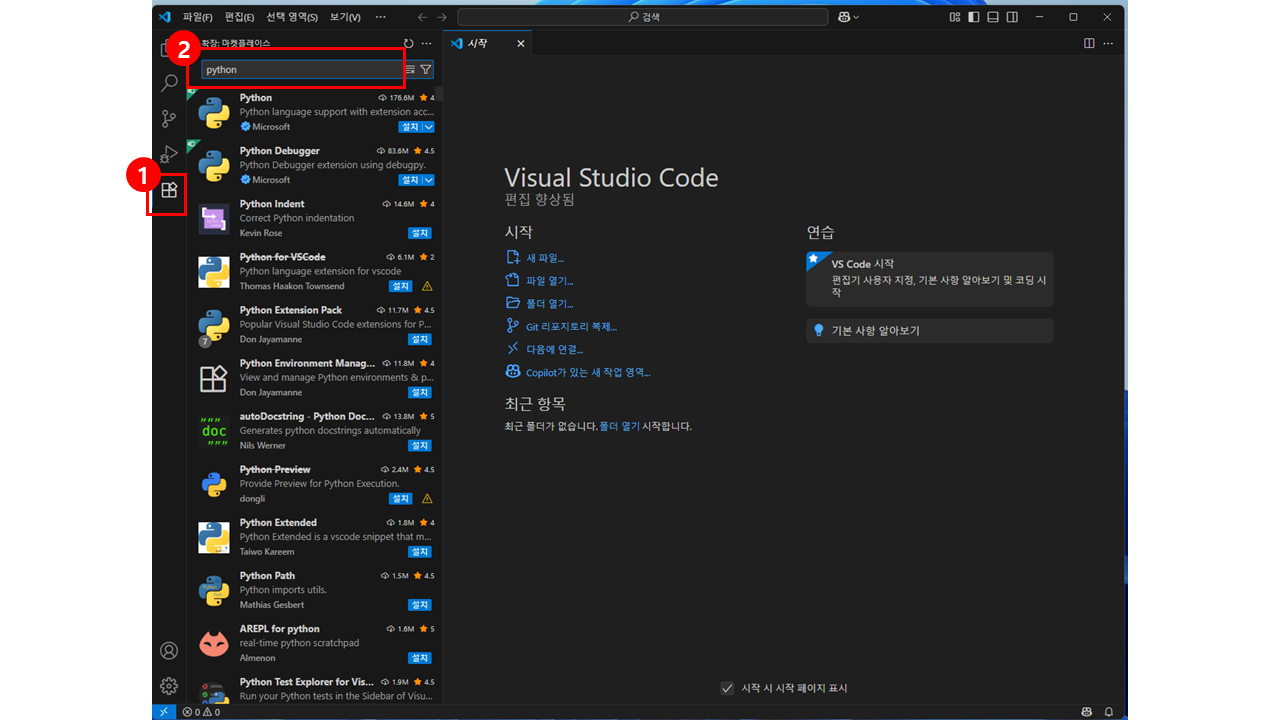The width and height of the screenshot is (1280, 720).
Task: Open errors and warnings problems indicator
Action: coord(201,712)
